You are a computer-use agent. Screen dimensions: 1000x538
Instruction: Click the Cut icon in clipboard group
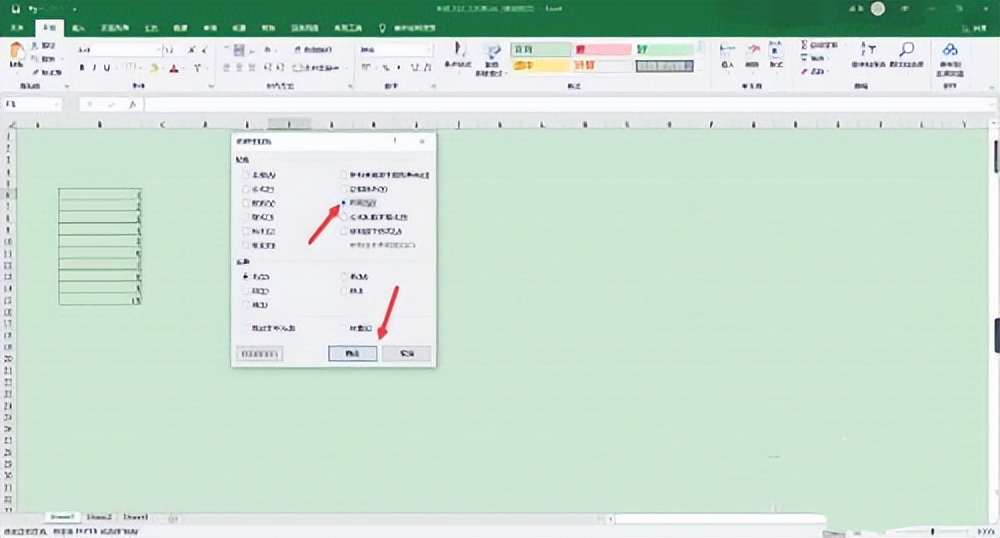36,46
